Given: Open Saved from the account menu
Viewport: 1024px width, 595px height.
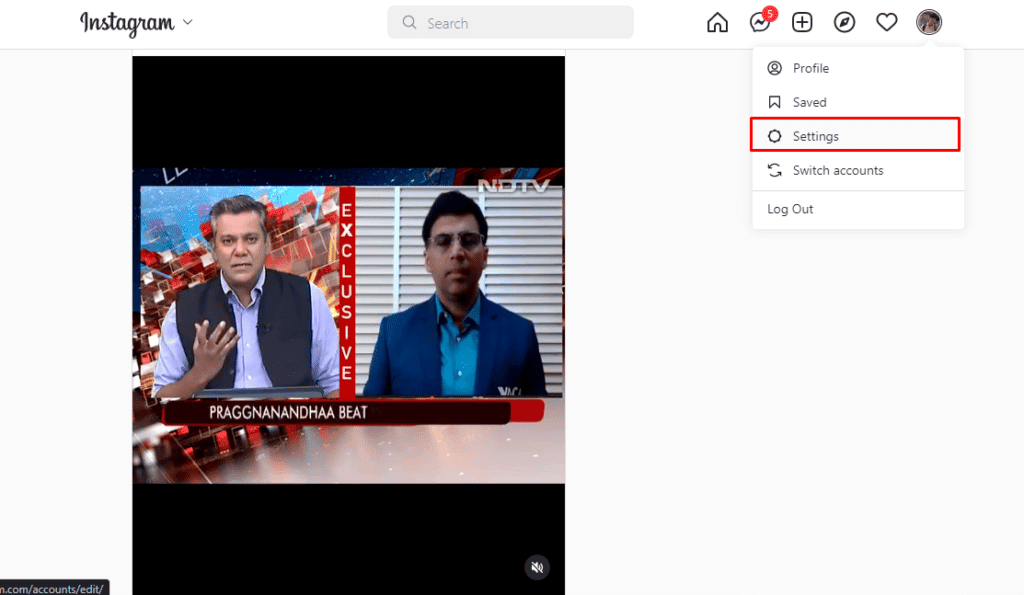Looking at the screenshot, I should pos(809,102).
